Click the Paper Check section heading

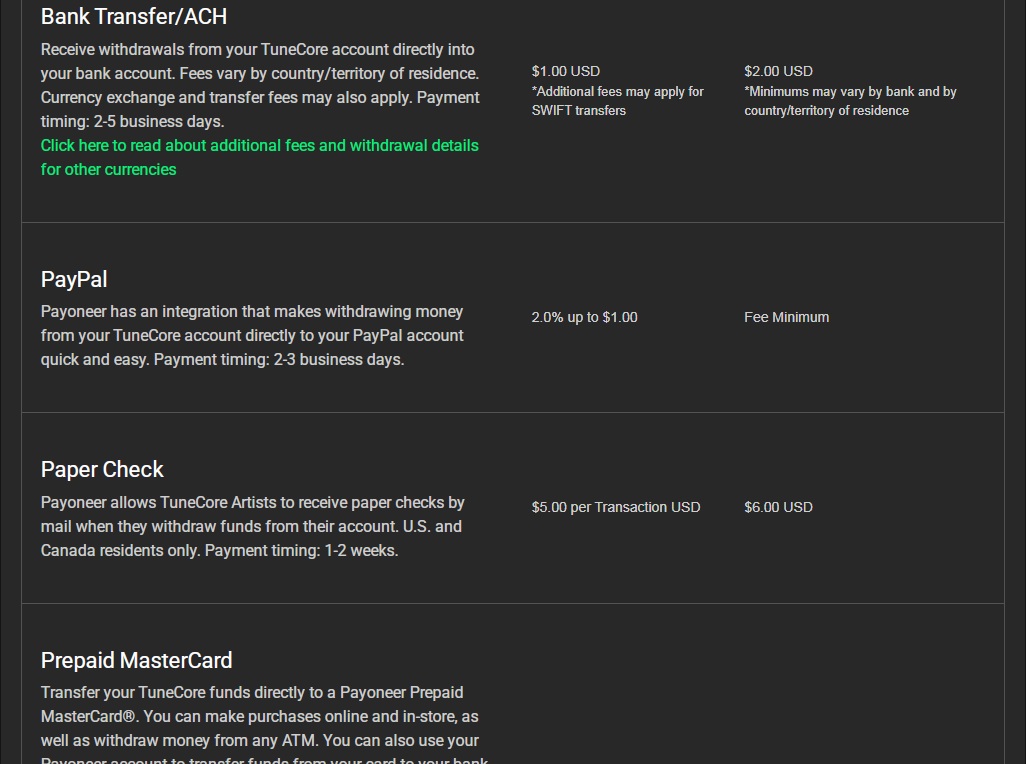tap(102, 470)
